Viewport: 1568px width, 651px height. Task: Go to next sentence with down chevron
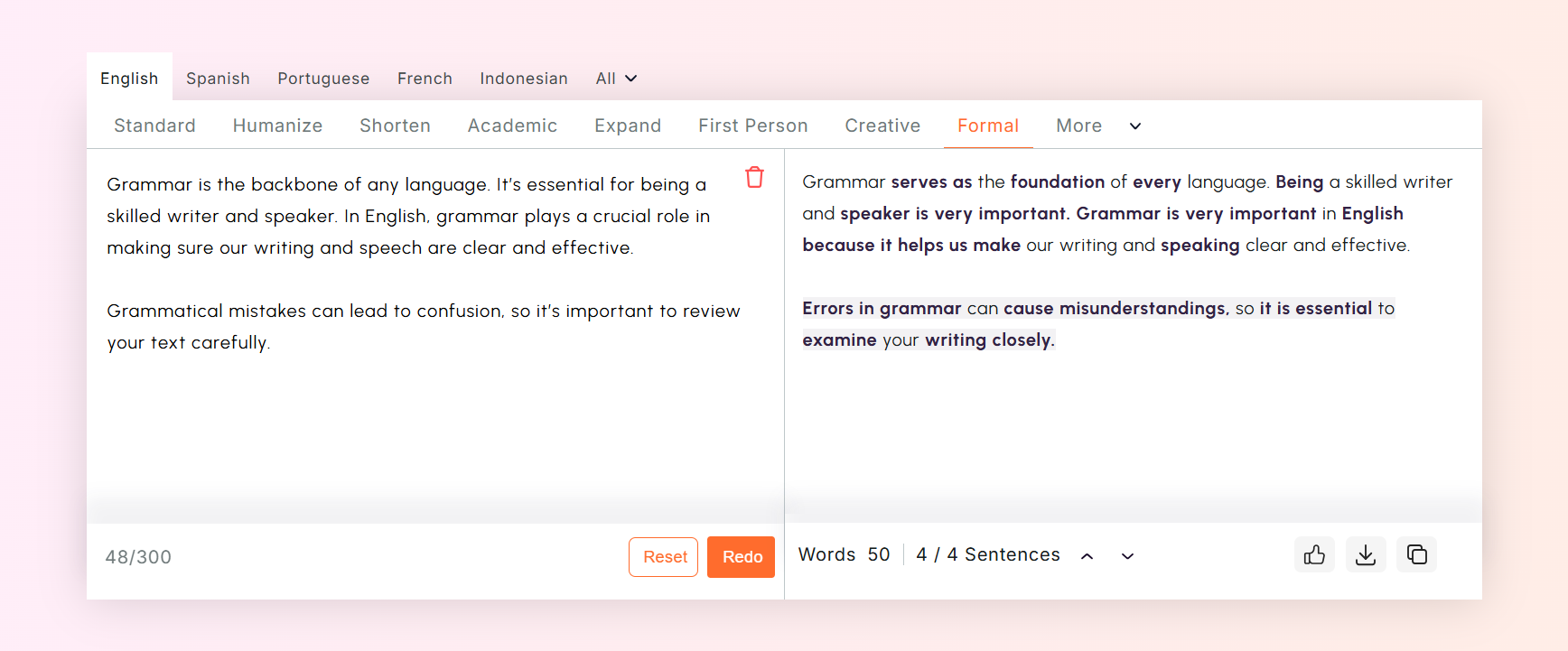1127,556
